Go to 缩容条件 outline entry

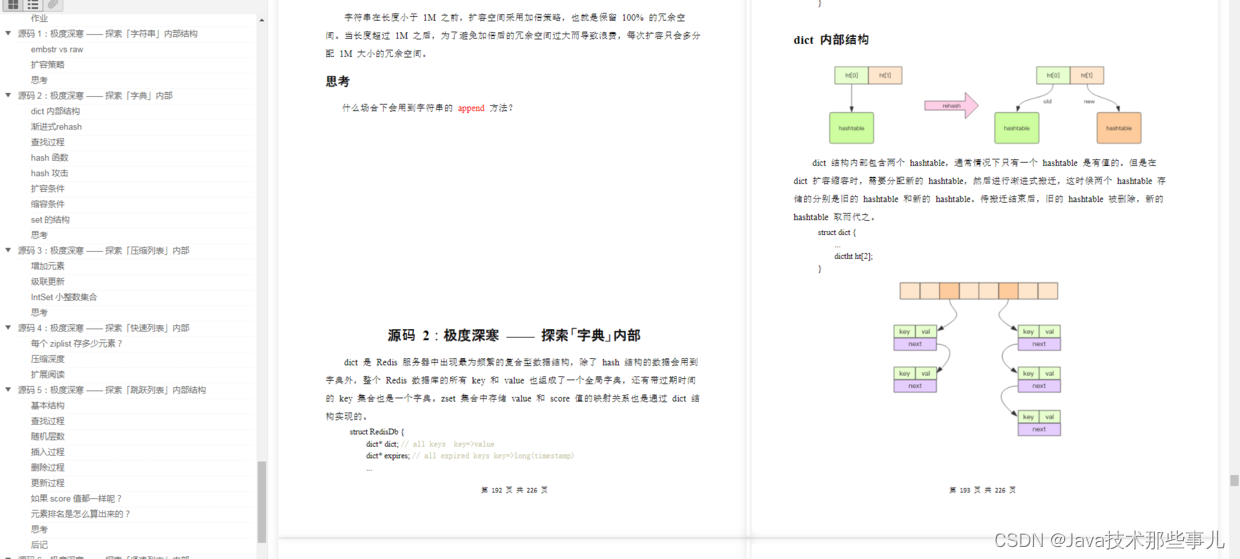pyautogui.click(x=47, y=204)
